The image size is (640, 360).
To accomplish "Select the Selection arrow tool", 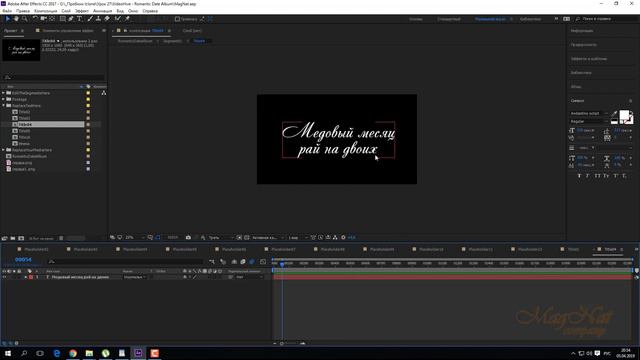I will click(x=7, y=19).
